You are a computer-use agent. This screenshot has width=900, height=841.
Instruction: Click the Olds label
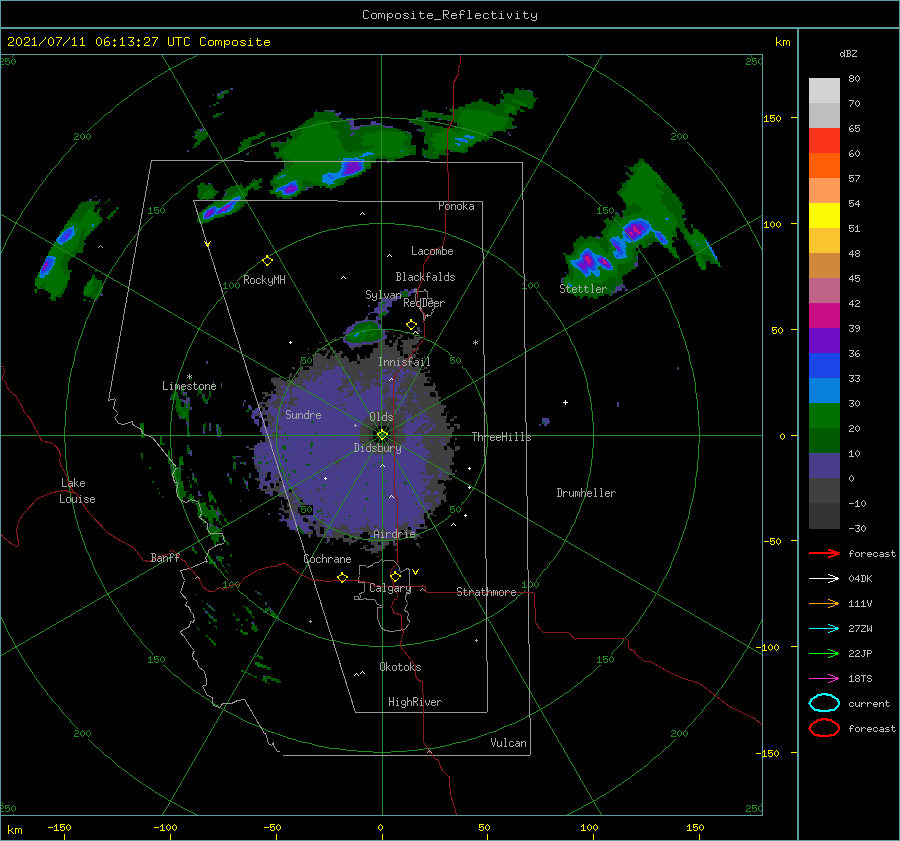point(381,417)
